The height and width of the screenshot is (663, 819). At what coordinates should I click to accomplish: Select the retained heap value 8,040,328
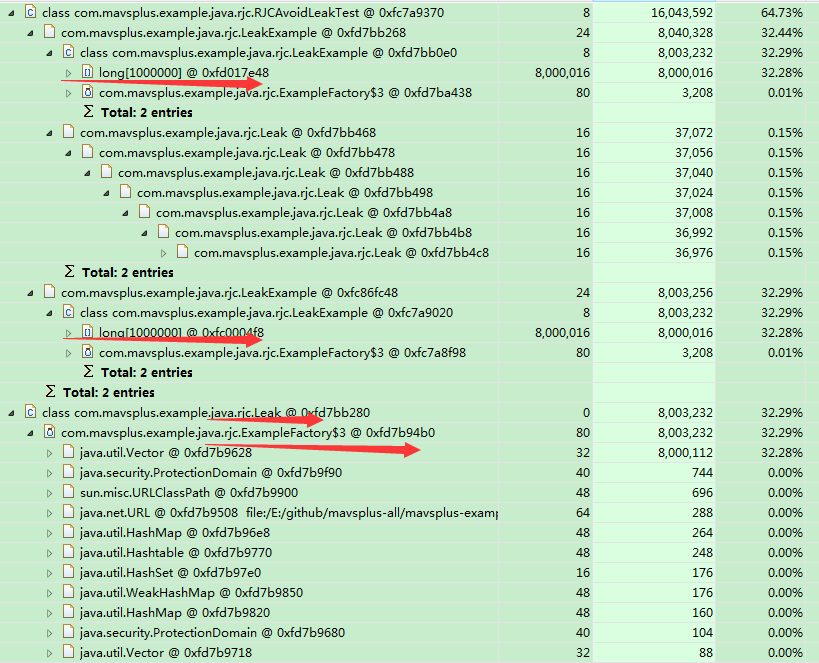point(685,32)
